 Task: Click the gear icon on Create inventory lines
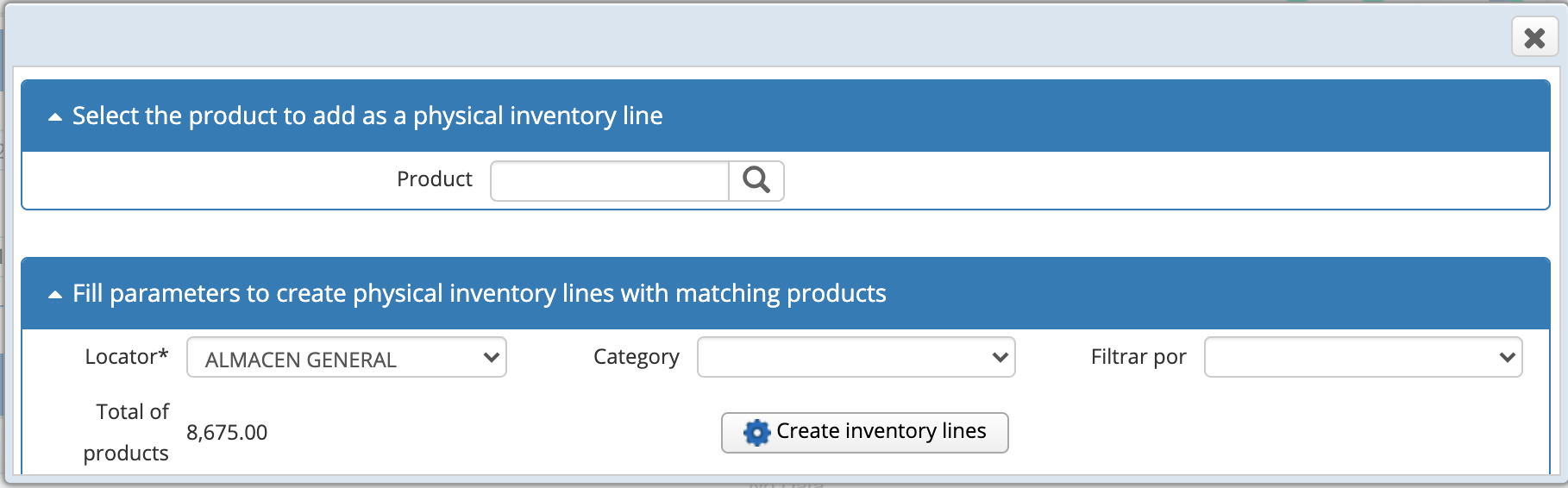[x=756, y=432]
